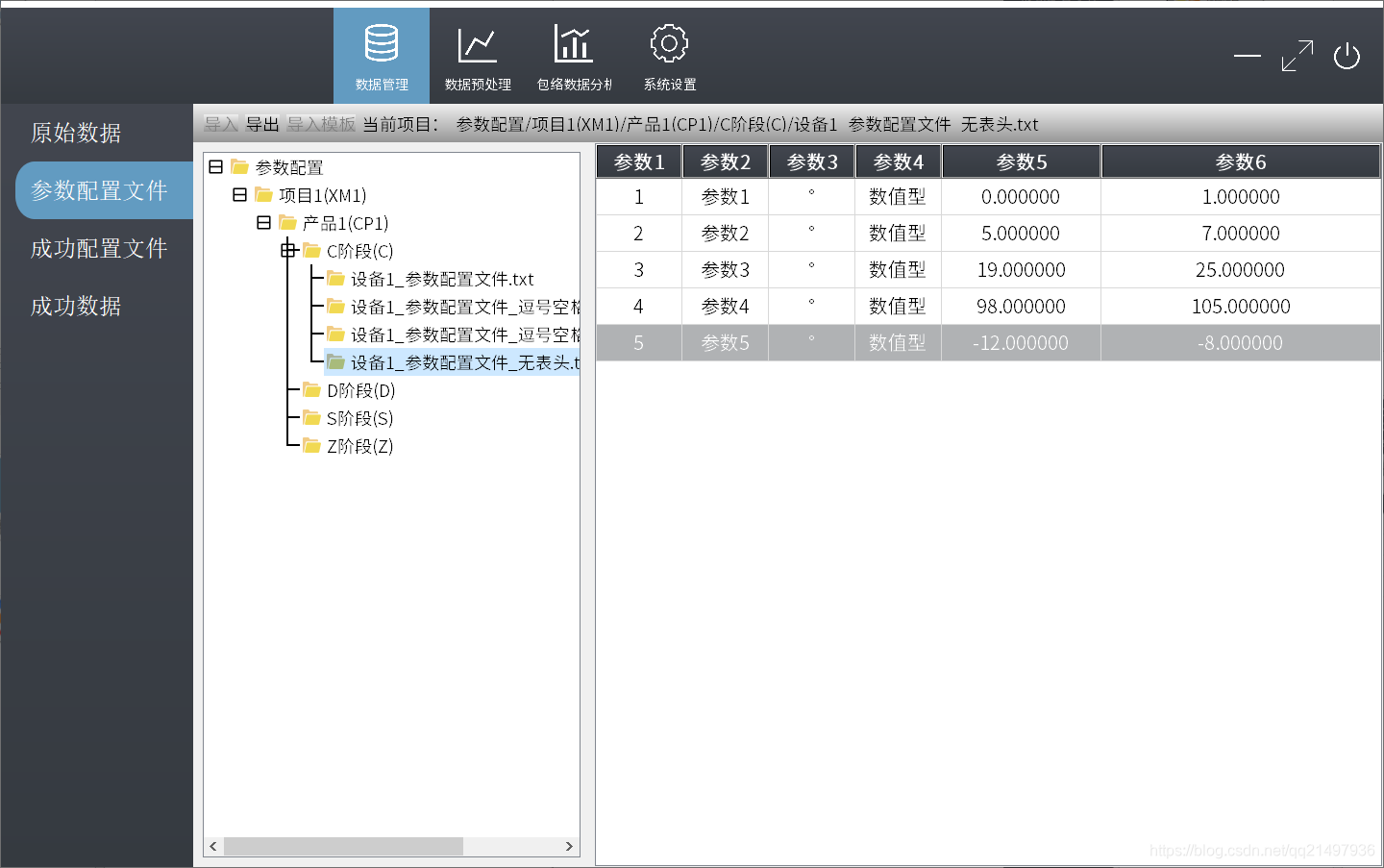The height and width of the screenshot is (868, 1384).
Task: Click the 导入模板 button
Action: [321, 124]
